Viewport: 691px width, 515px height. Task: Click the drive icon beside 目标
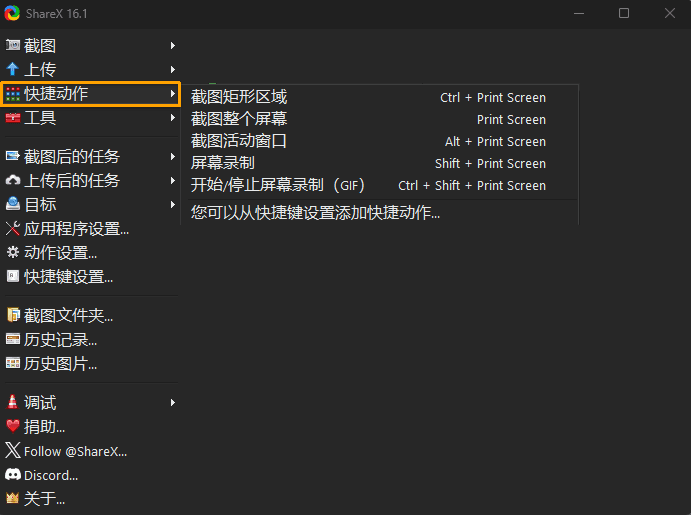[x=13, y=204]
